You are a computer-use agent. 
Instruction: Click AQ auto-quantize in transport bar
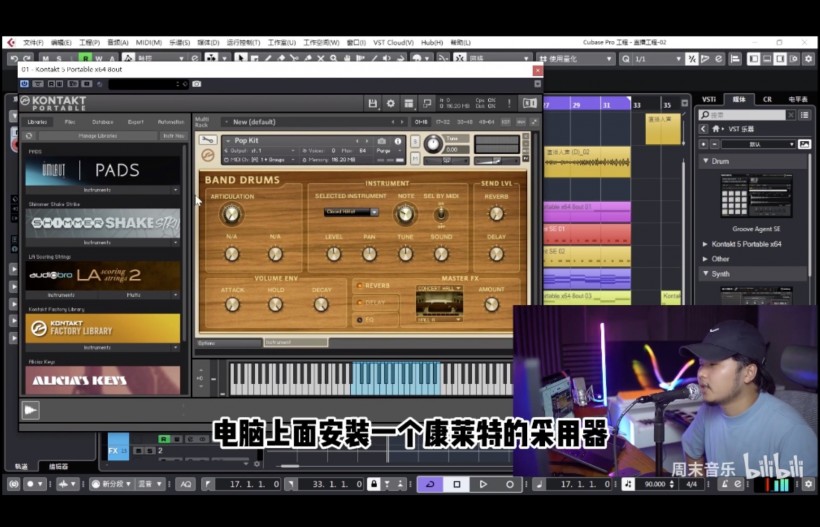coord(185,484)
